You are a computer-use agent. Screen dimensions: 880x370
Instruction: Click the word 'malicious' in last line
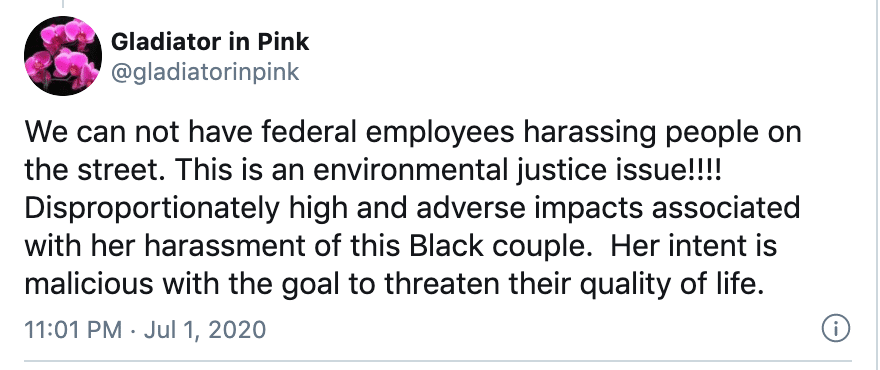click(x=89, y=286)
